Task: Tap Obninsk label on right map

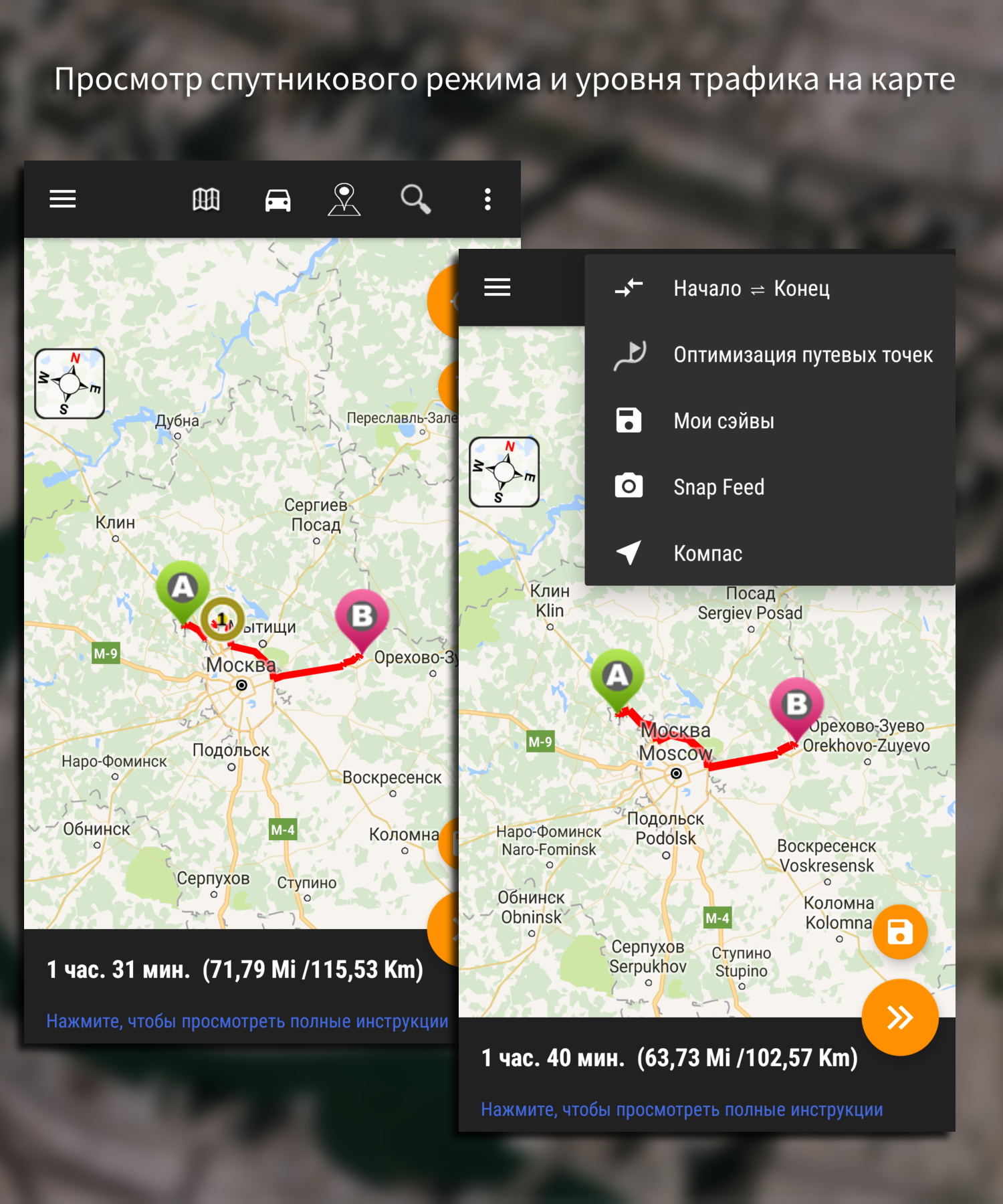Action: pos(532,917)
